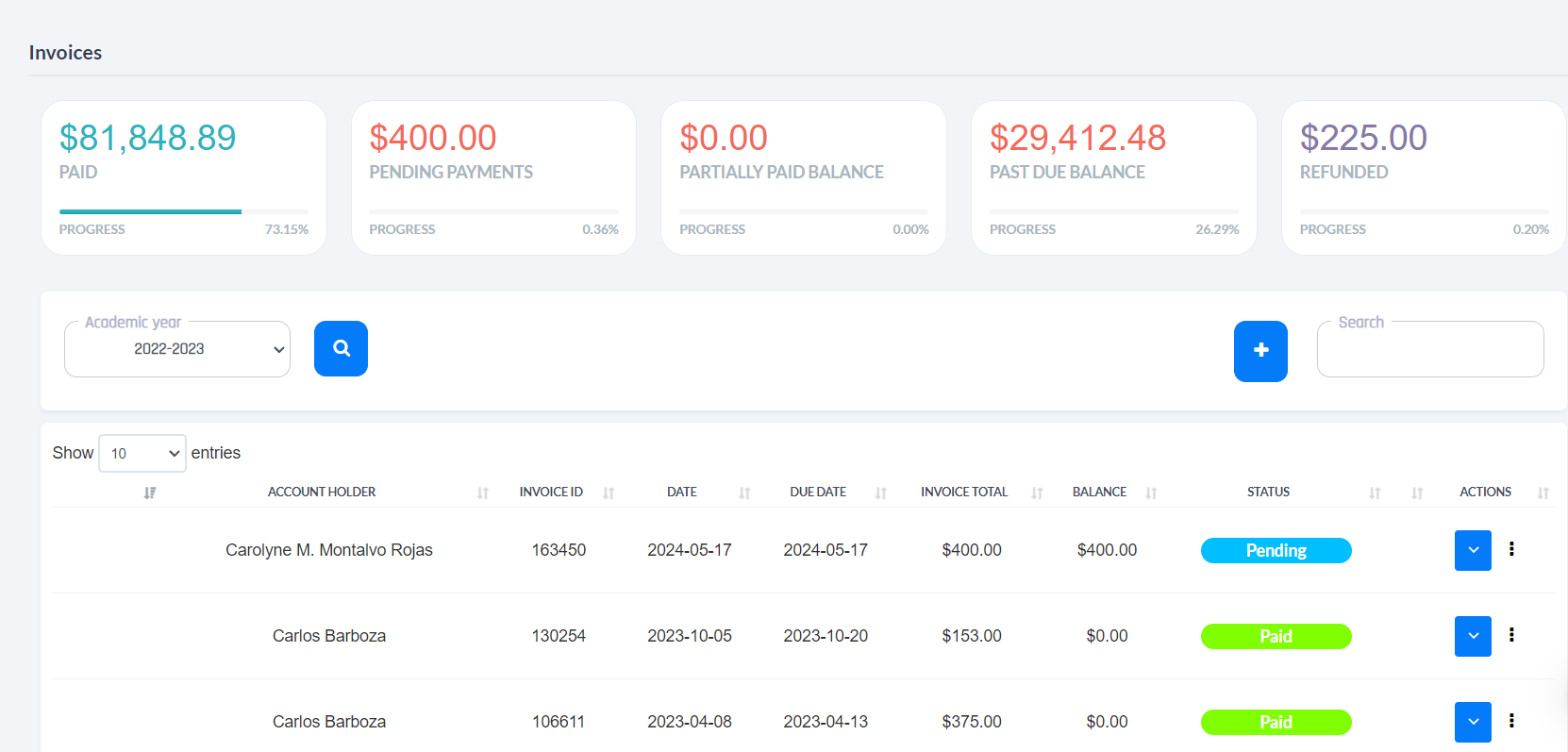Sort by Invoice ID column arrows
The width and height of the screenshot is (1568, 752).
pyautogui.click(x=609, y=493)
